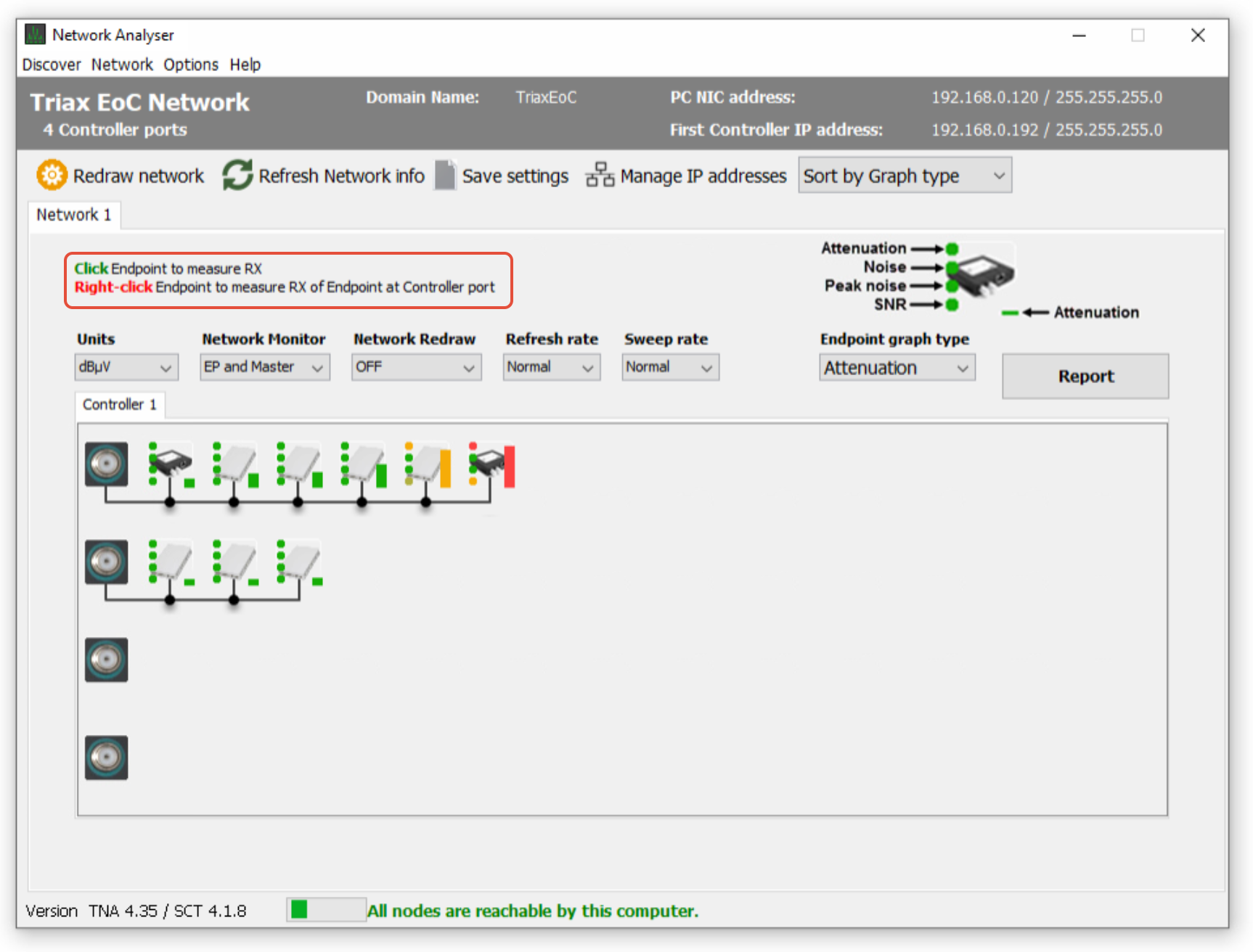The image size is (1253, 952).
Task: Click the Network Analyser title bar icon
Action: [35, 34]
